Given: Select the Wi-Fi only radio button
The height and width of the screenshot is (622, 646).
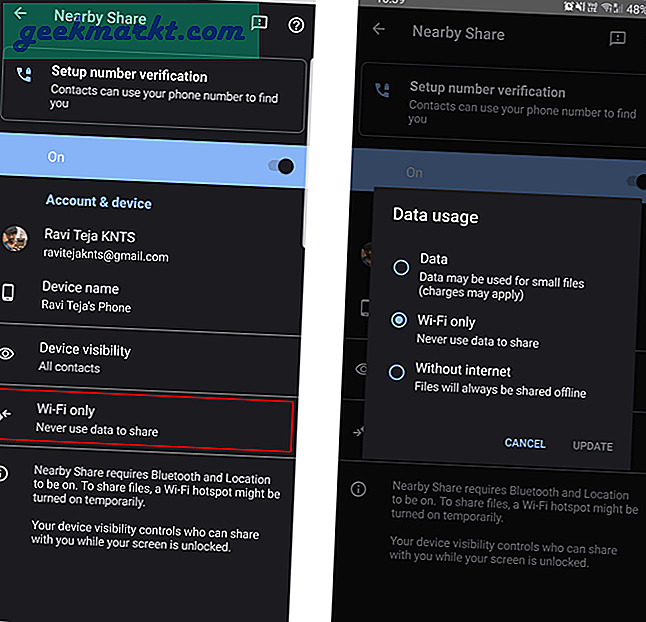Looking at the screenshot, I should (399, 321).
